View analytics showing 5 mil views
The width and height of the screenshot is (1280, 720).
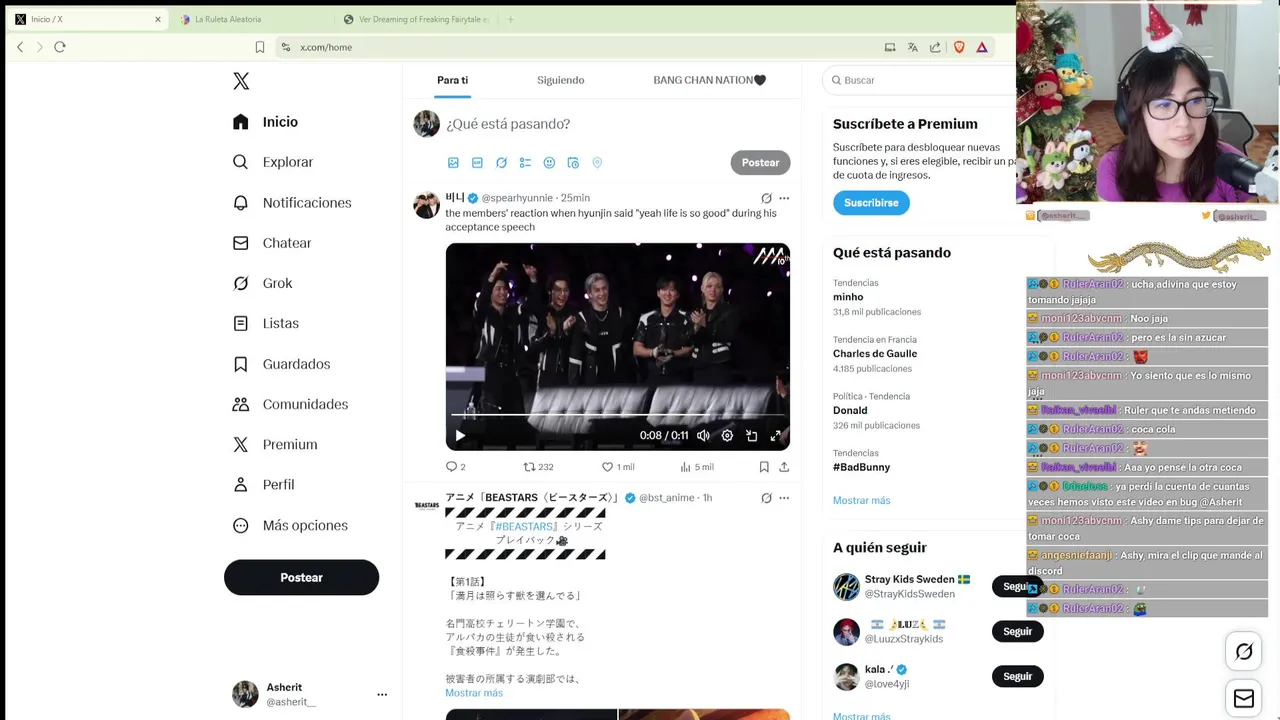tap(696, 467)
